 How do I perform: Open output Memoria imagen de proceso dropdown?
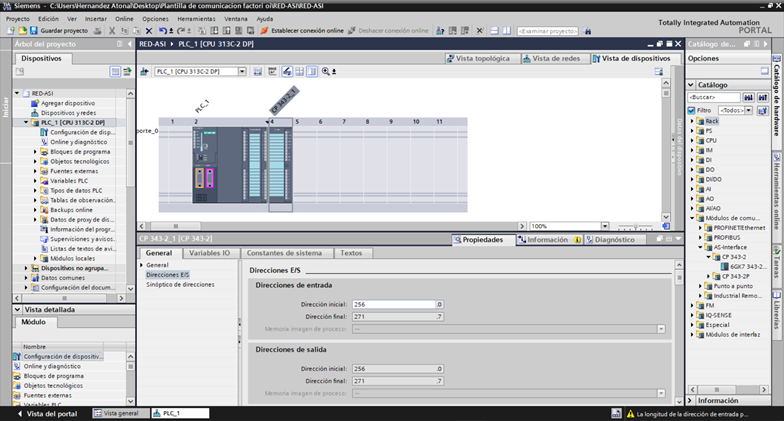pos(661,394)
